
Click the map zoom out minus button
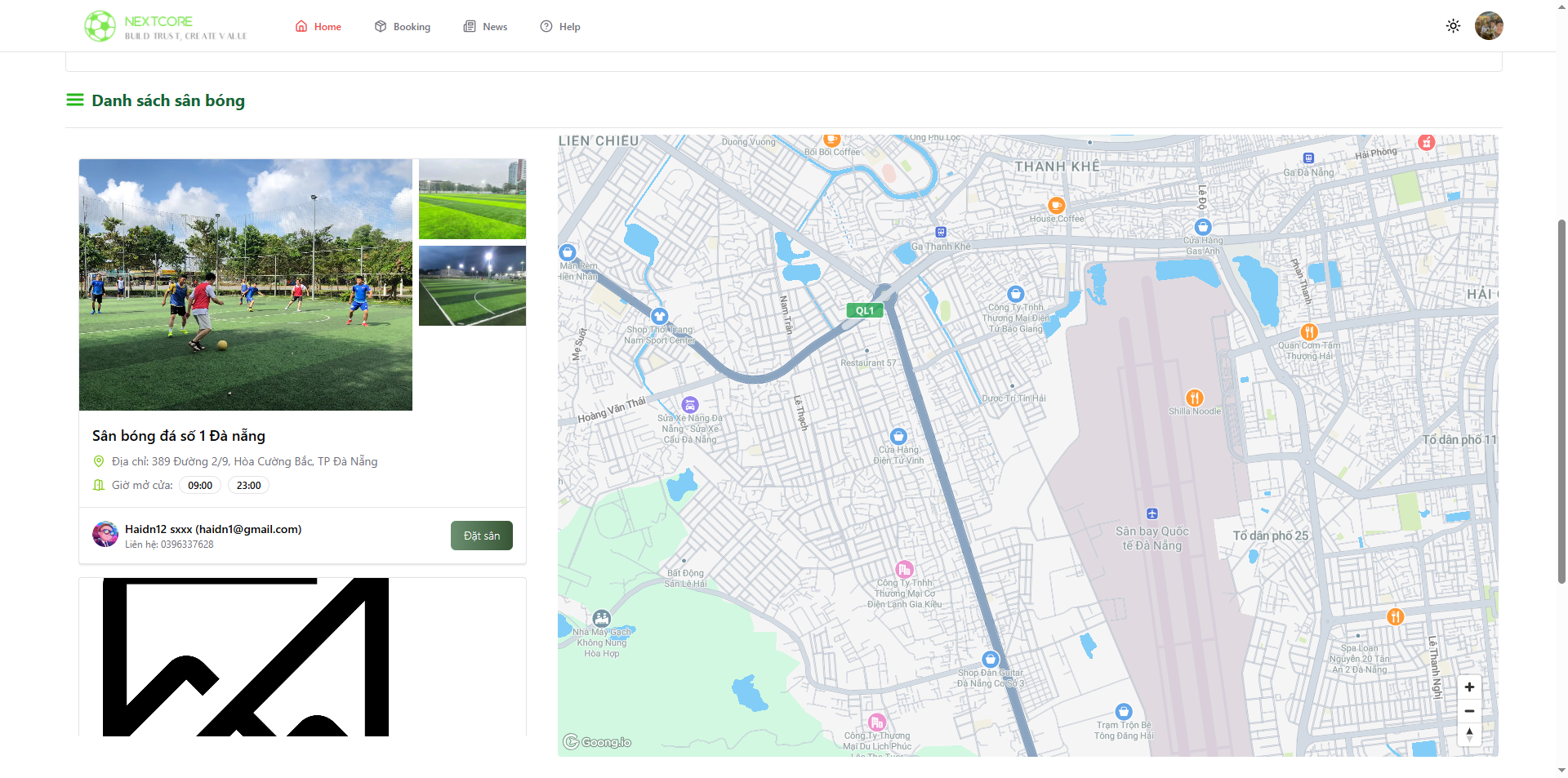point(1468,711)
